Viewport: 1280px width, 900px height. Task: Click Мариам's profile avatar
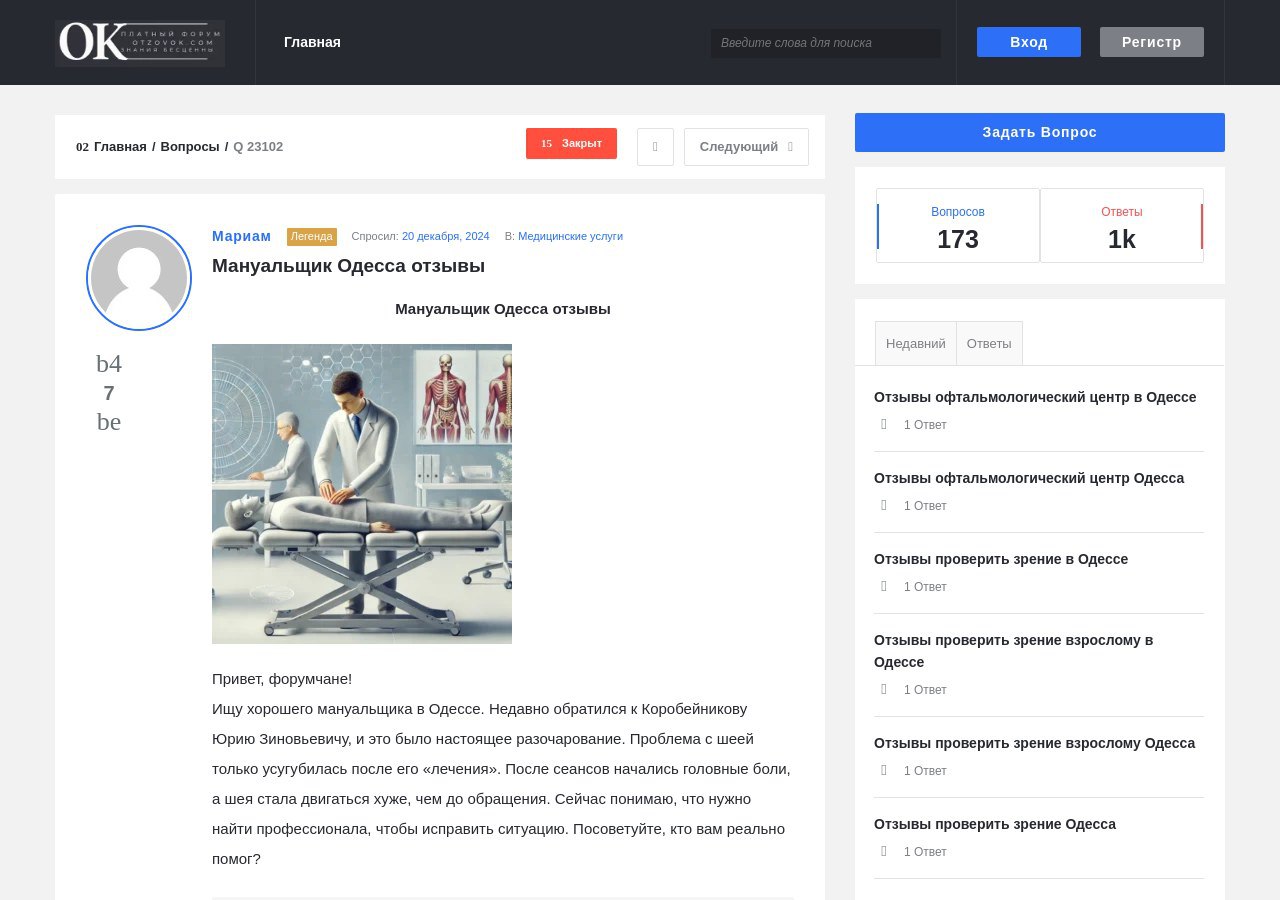coord(139,278)
